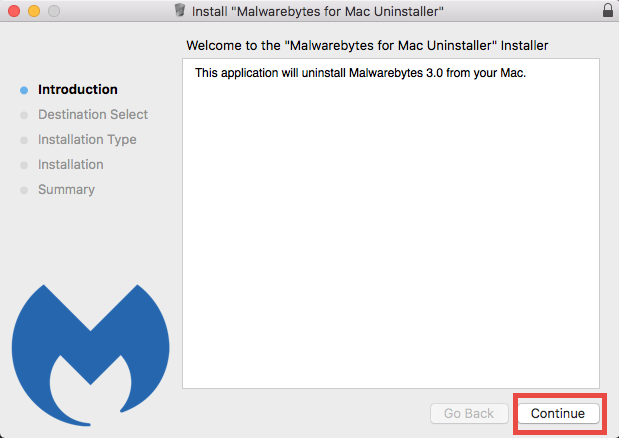Select the Installation step
The height and width of the screenshot is (438, 619).
pyautogui.click(x=71, y=165)
